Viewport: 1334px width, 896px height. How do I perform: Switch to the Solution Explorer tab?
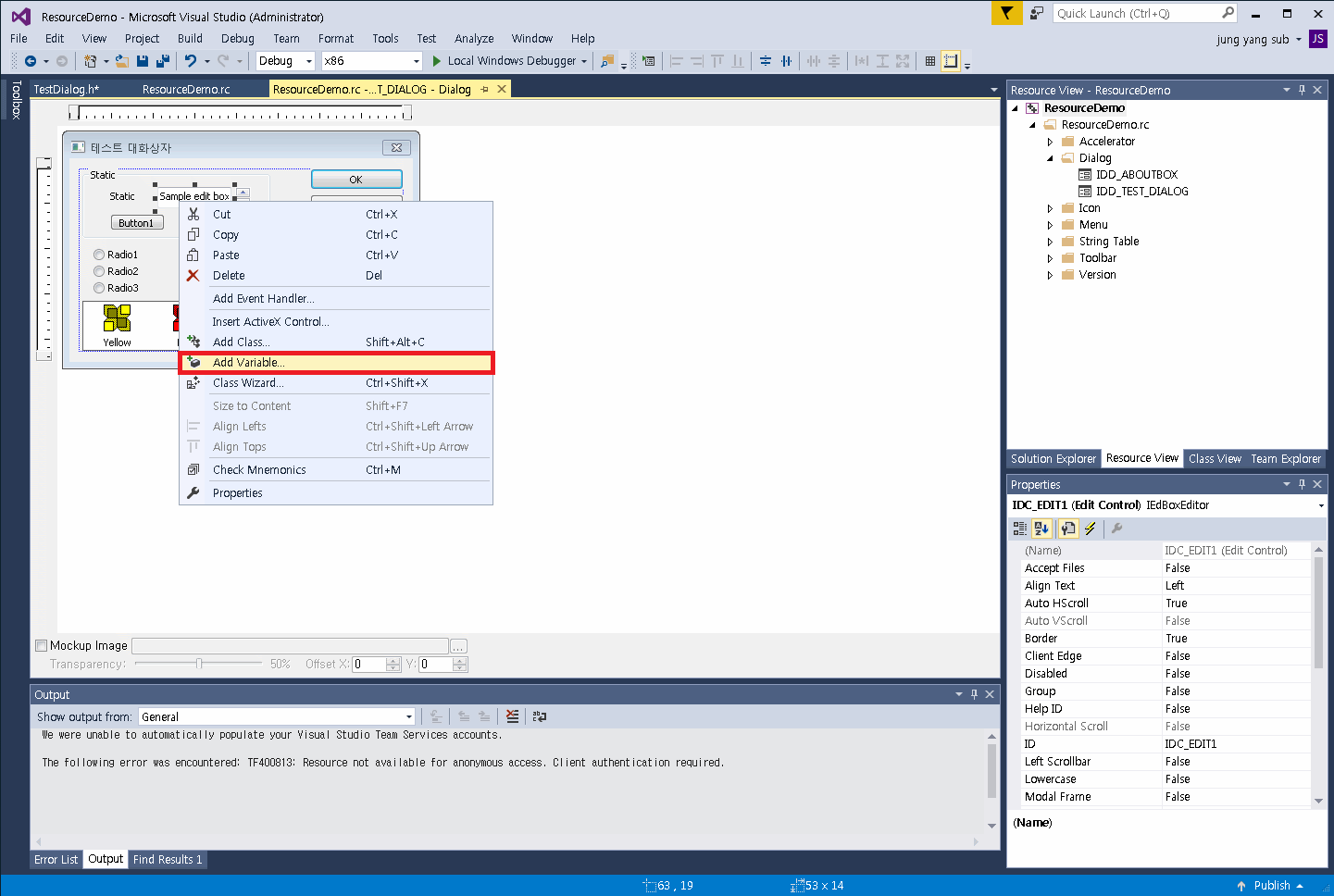coord(1053,458)
